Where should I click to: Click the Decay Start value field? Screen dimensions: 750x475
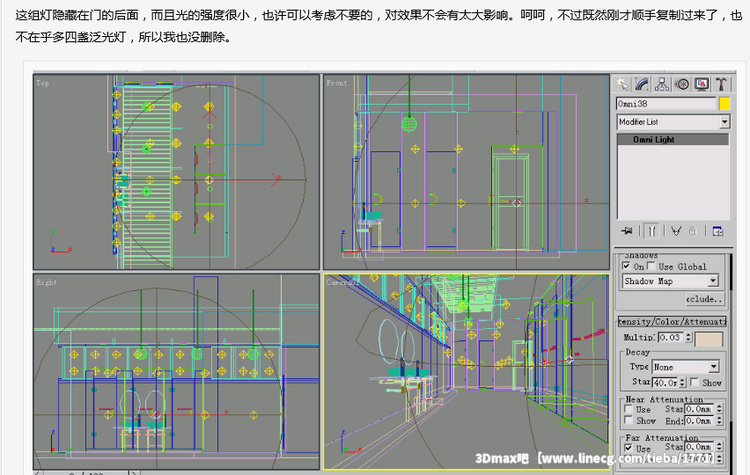[665, 382]
